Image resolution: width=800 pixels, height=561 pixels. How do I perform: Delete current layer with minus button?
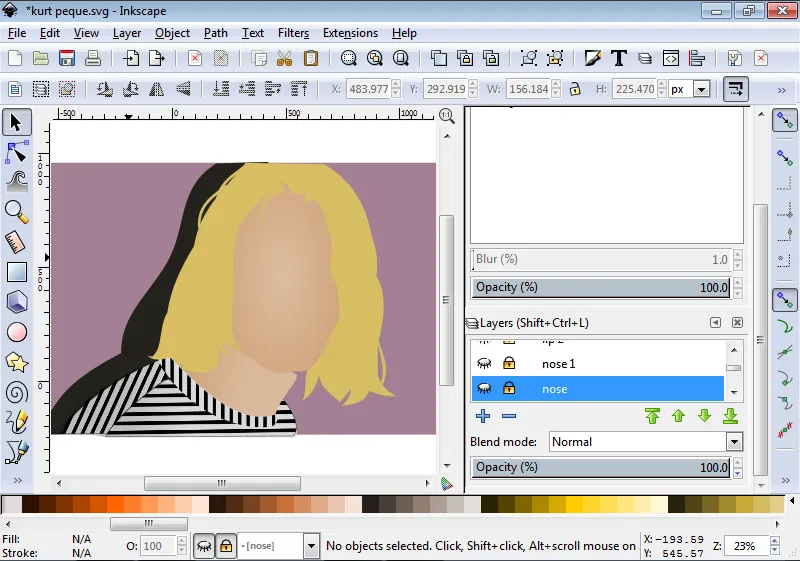(x=509, y=416)
